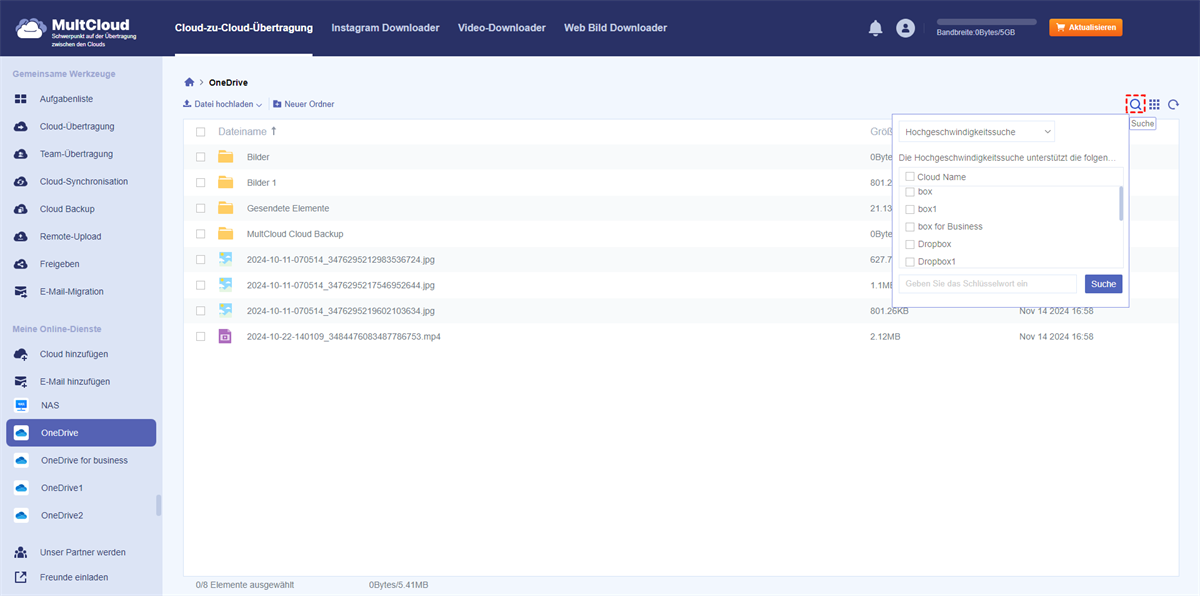Switch to grid view icon
Viewport: 1200px width, 596px height.
click(x=1154, y=104)
